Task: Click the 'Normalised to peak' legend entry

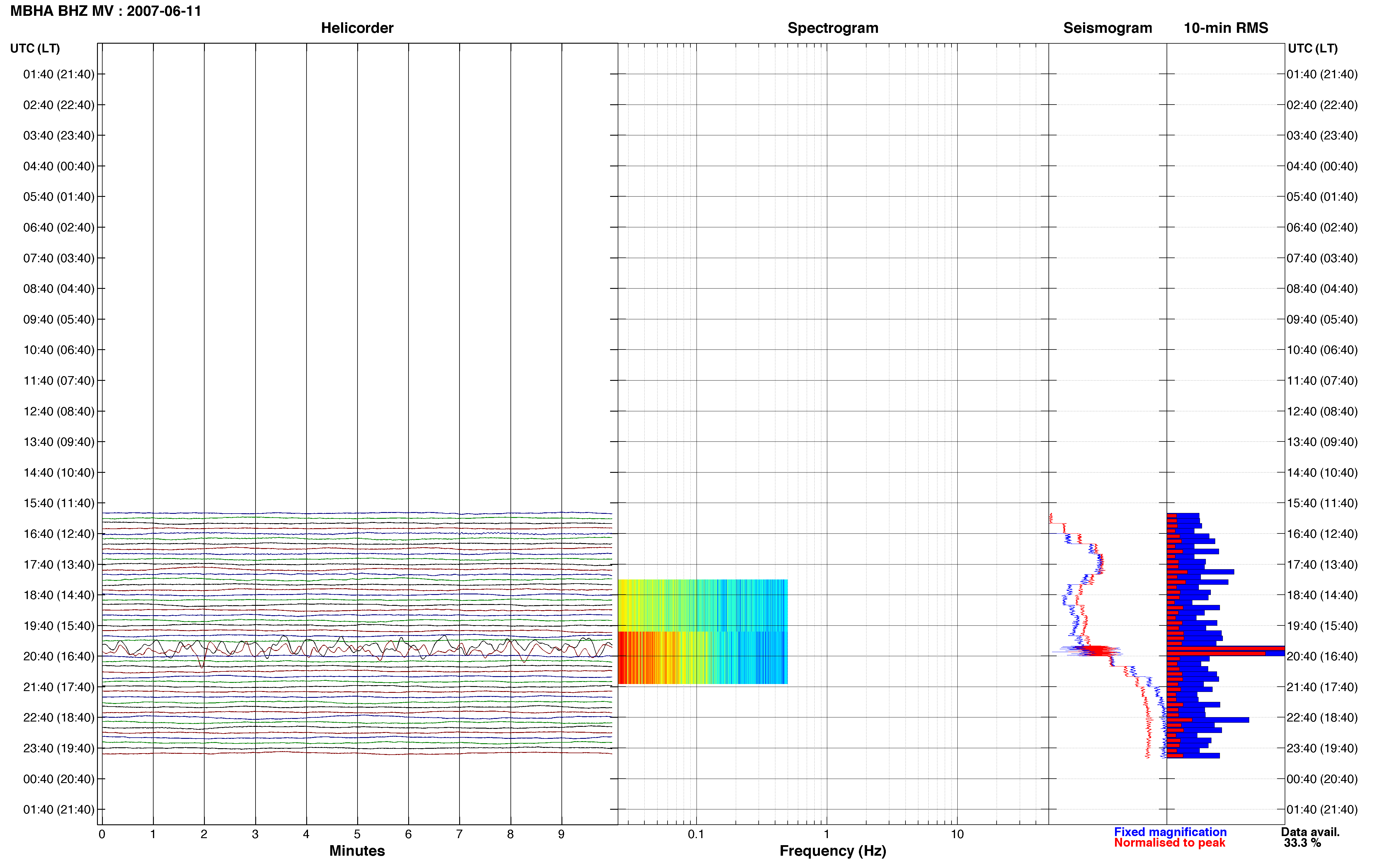Action: 1169,843
